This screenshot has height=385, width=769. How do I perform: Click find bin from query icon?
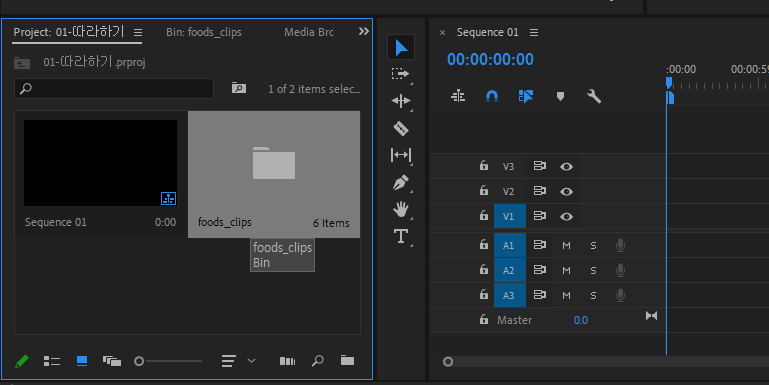pyautogui.click(x=239, y=88)
